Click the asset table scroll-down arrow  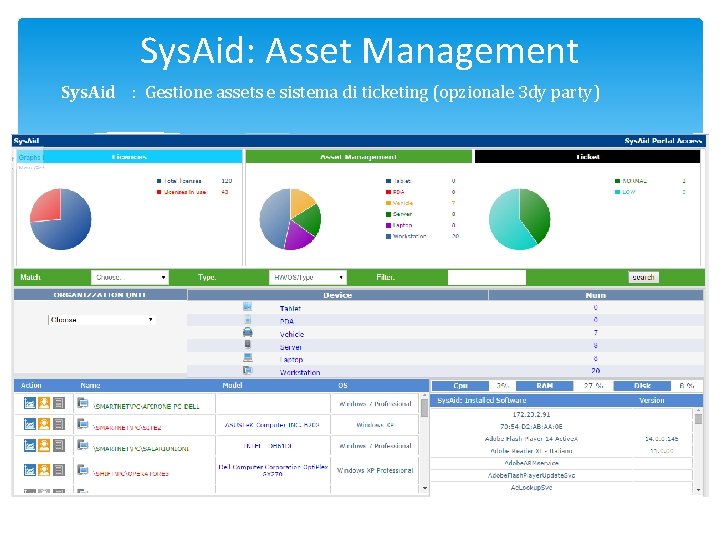pos(425,488)
